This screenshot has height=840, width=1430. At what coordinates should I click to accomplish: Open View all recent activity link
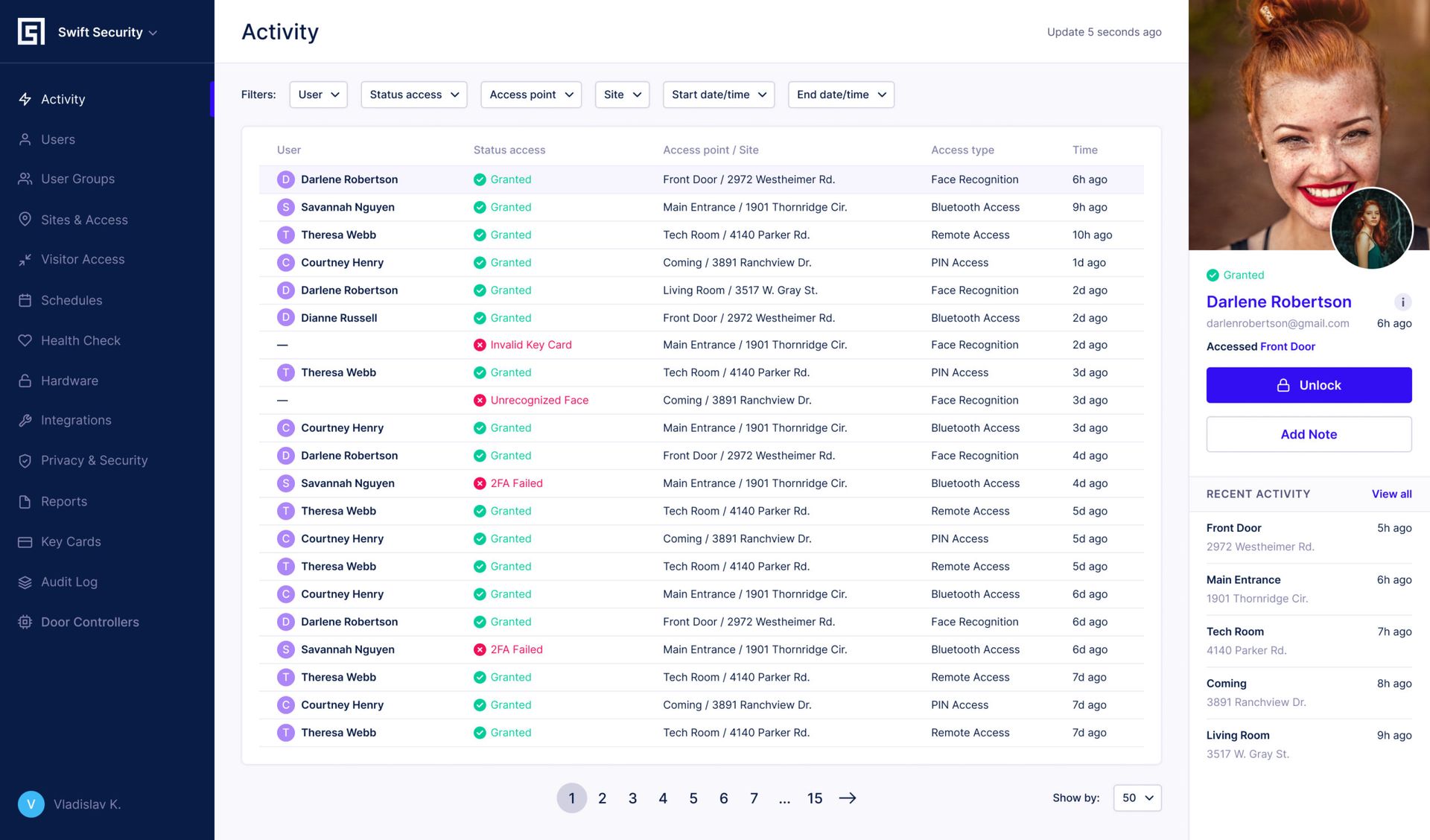(1391, 494)
